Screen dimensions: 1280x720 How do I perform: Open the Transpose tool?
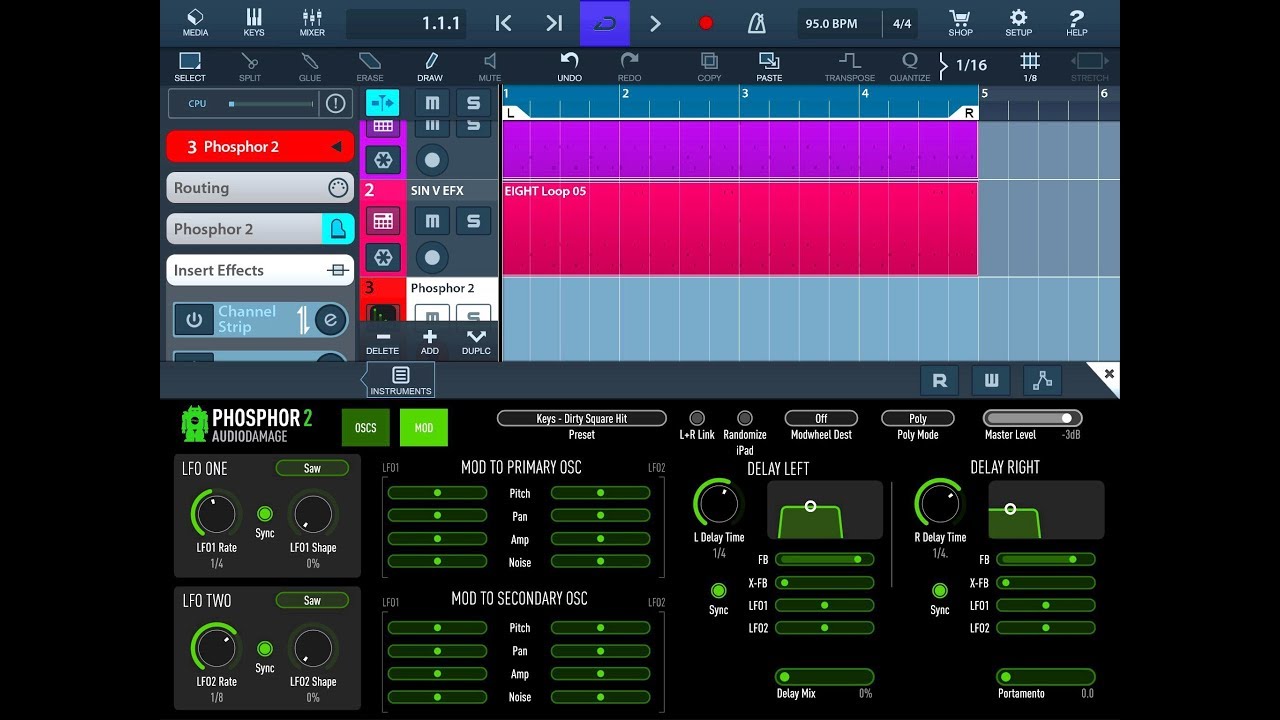849,67
